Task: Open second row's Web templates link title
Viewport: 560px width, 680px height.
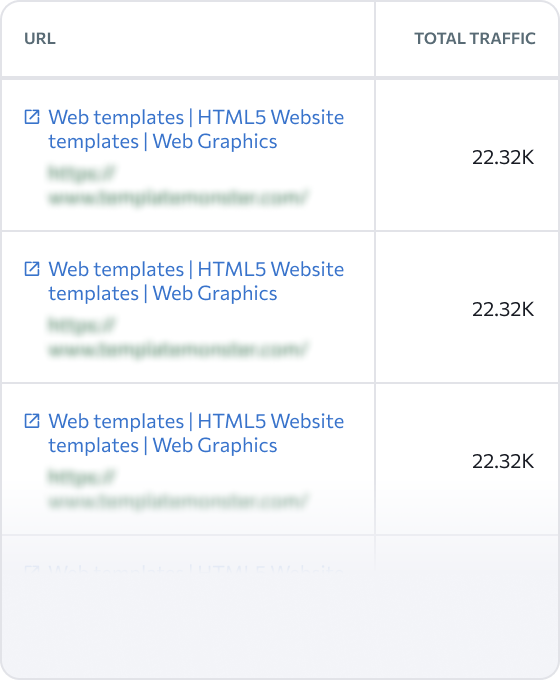Action: 196,281
